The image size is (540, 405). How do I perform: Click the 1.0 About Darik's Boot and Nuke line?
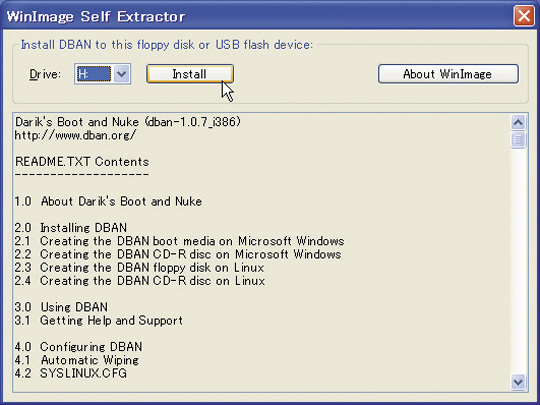pos(108,201)
